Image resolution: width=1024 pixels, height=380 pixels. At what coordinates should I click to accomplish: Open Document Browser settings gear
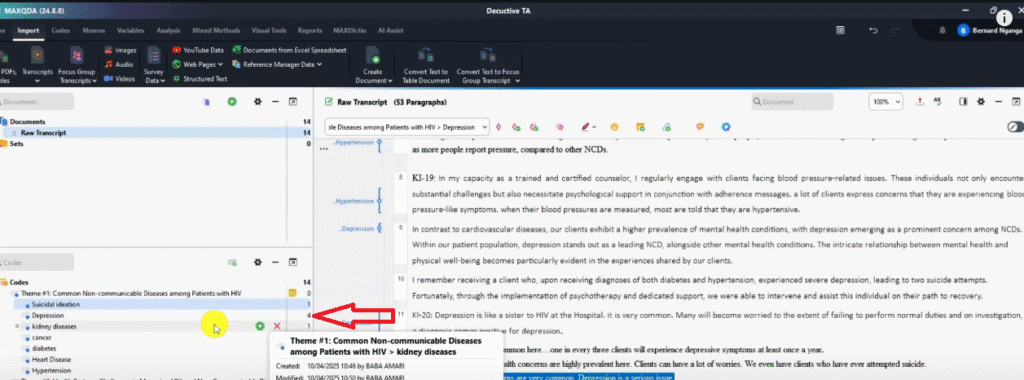981,102
